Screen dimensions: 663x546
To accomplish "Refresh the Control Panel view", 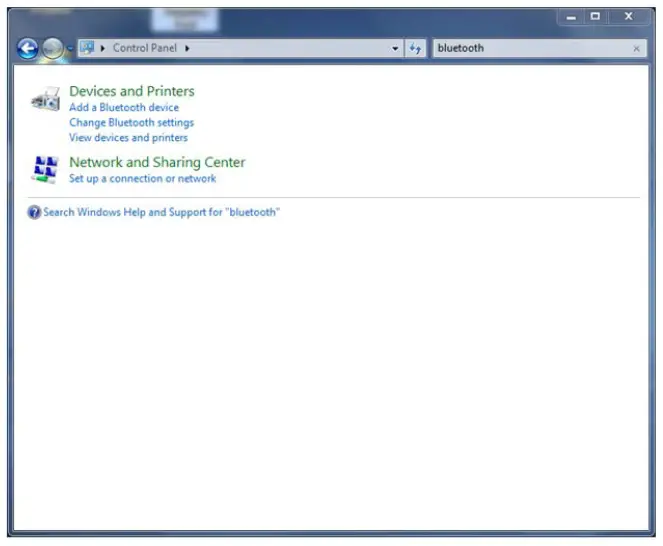I will 415,49.
